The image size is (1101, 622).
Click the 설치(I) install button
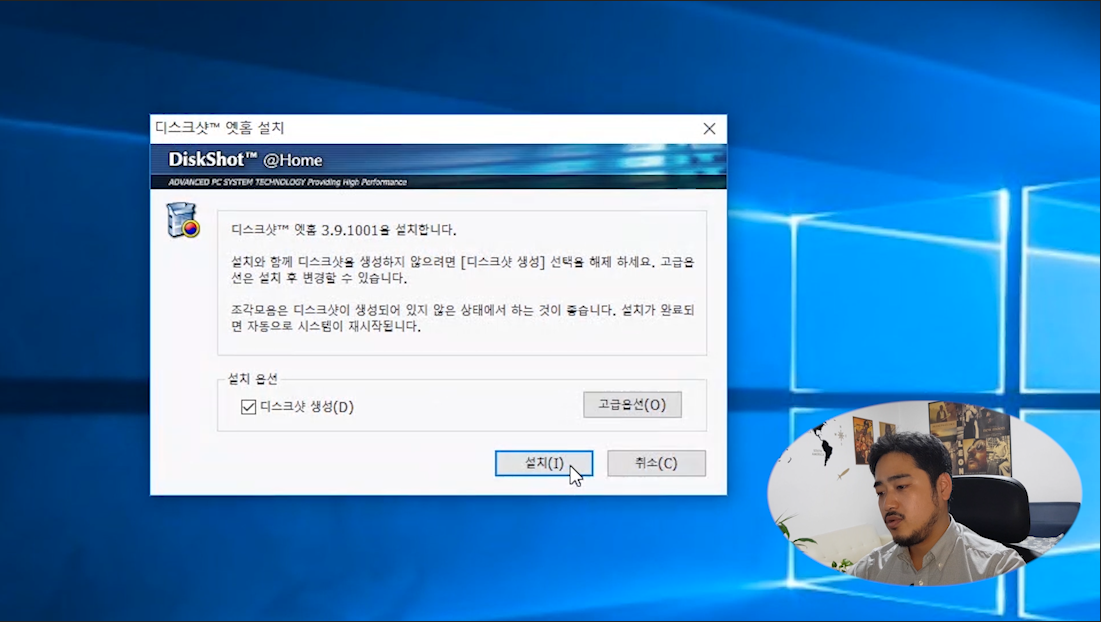tap(543, 463)
